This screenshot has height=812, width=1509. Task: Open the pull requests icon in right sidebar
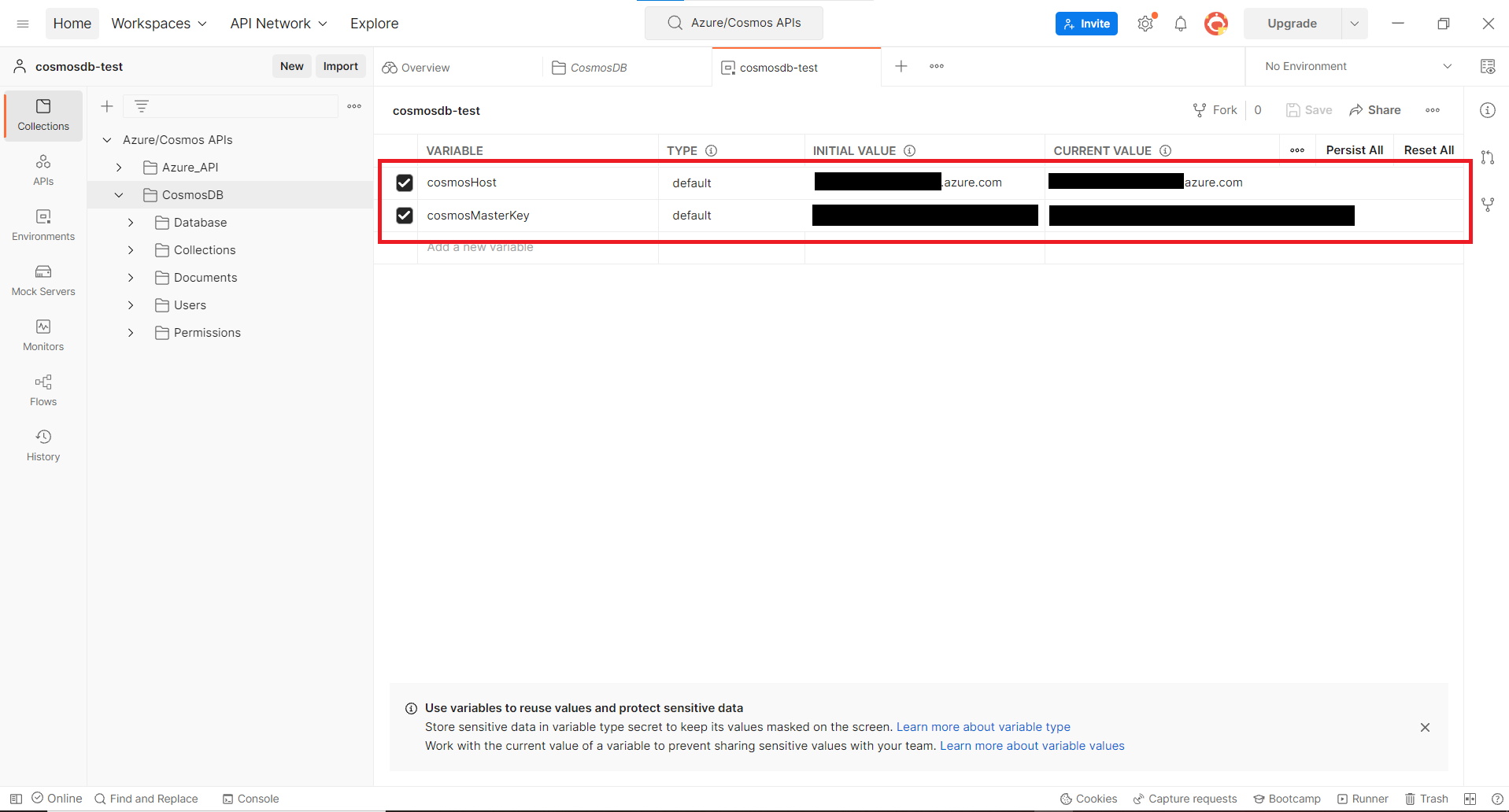[1488, 157]
